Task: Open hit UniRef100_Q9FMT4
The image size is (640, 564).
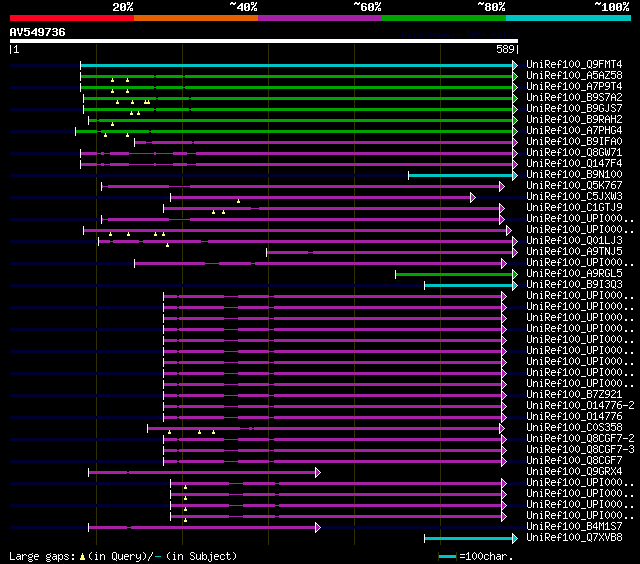Action: [x=574, y=64]
